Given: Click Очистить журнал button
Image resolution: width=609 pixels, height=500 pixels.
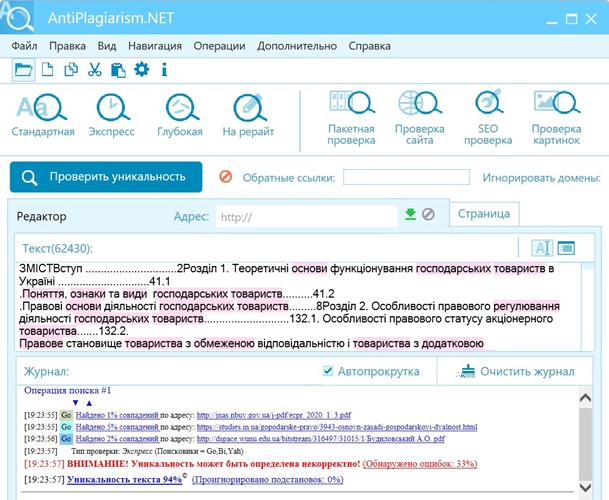Looking at the screenshot, I should click(x=516, y=371).
